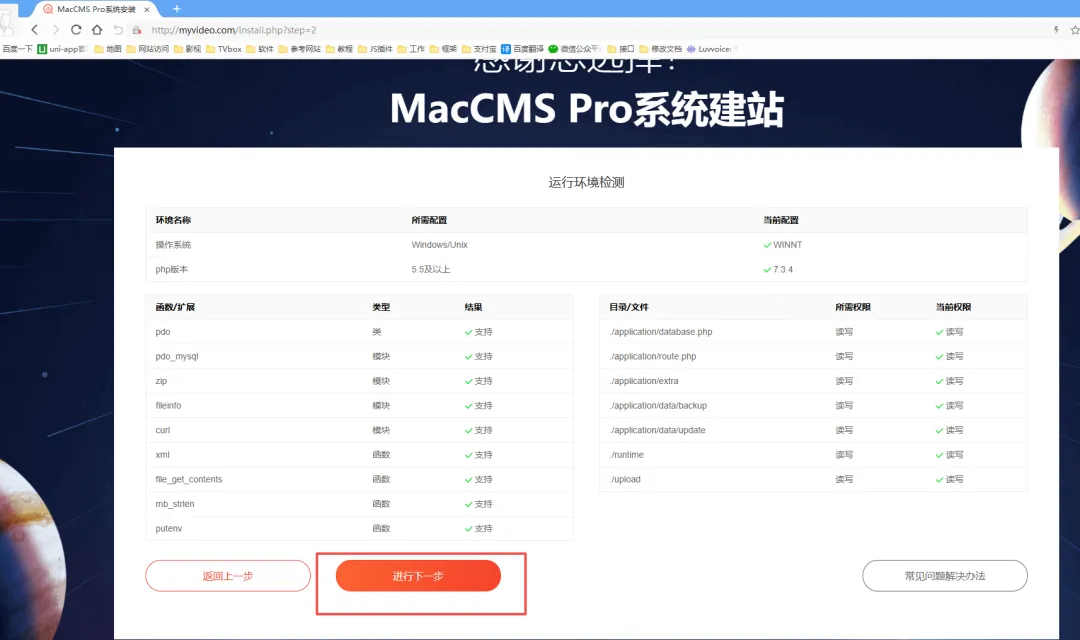This screenshot has width=1080, height=640.
Task: Select the MacCMS Pro系统安装 browser tab
Action: pos(96,10)
